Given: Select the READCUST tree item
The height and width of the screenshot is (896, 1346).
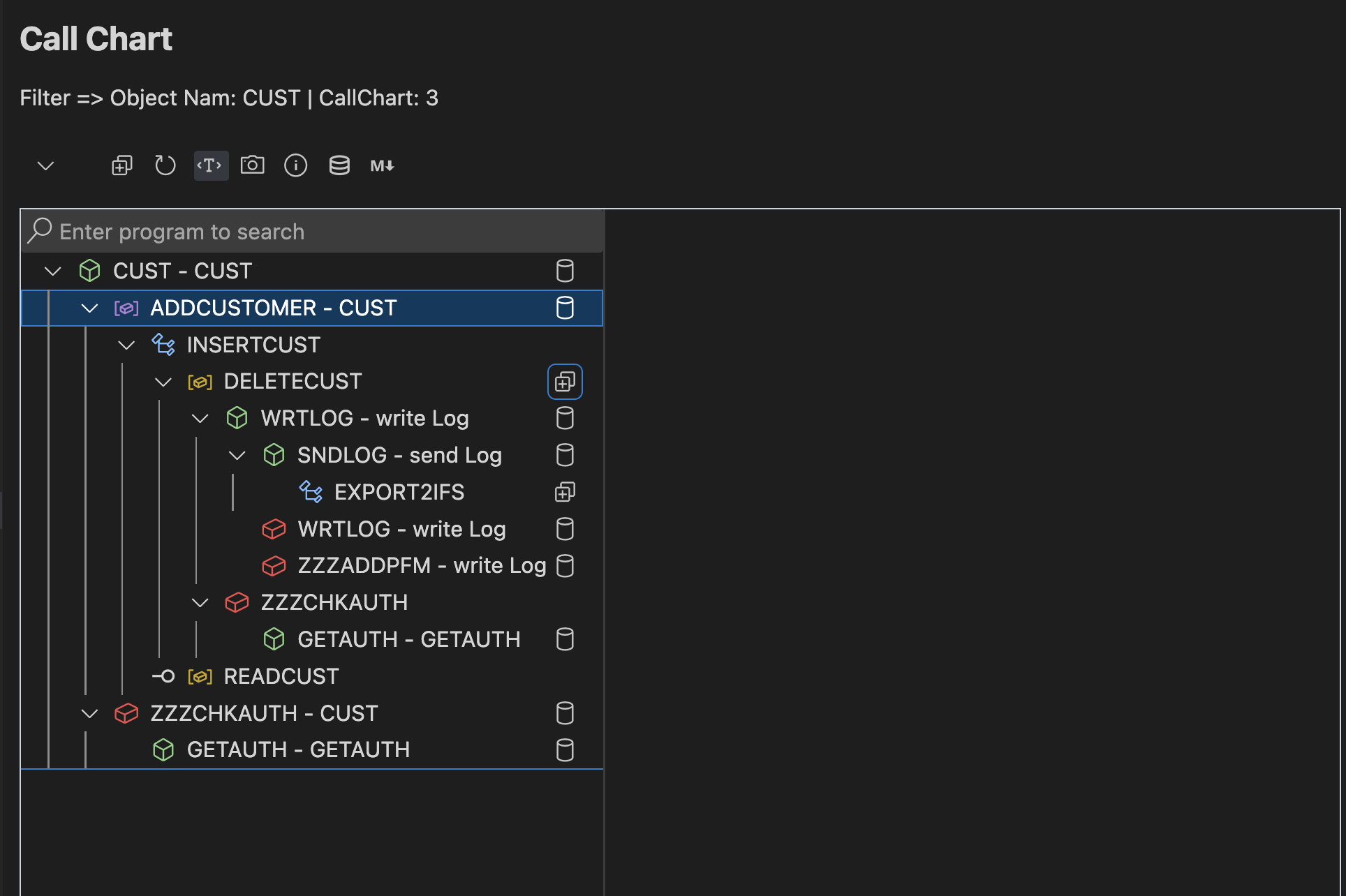Looking at the screenshot, I should (281, 676).
